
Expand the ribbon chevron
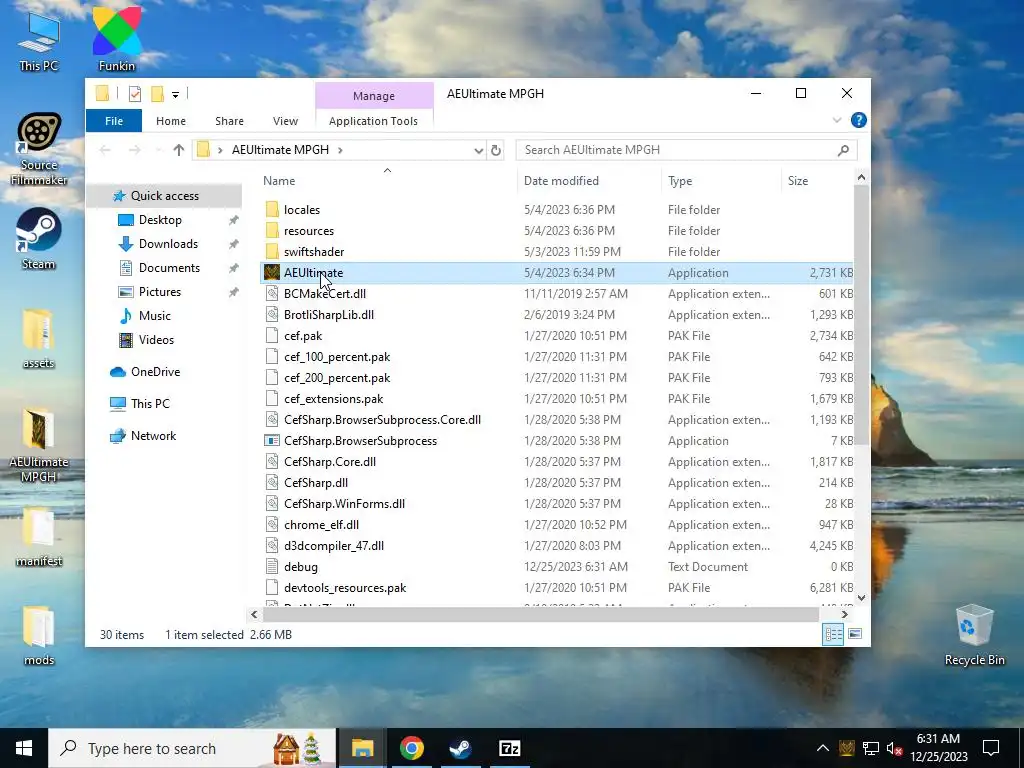coord(837,121)
